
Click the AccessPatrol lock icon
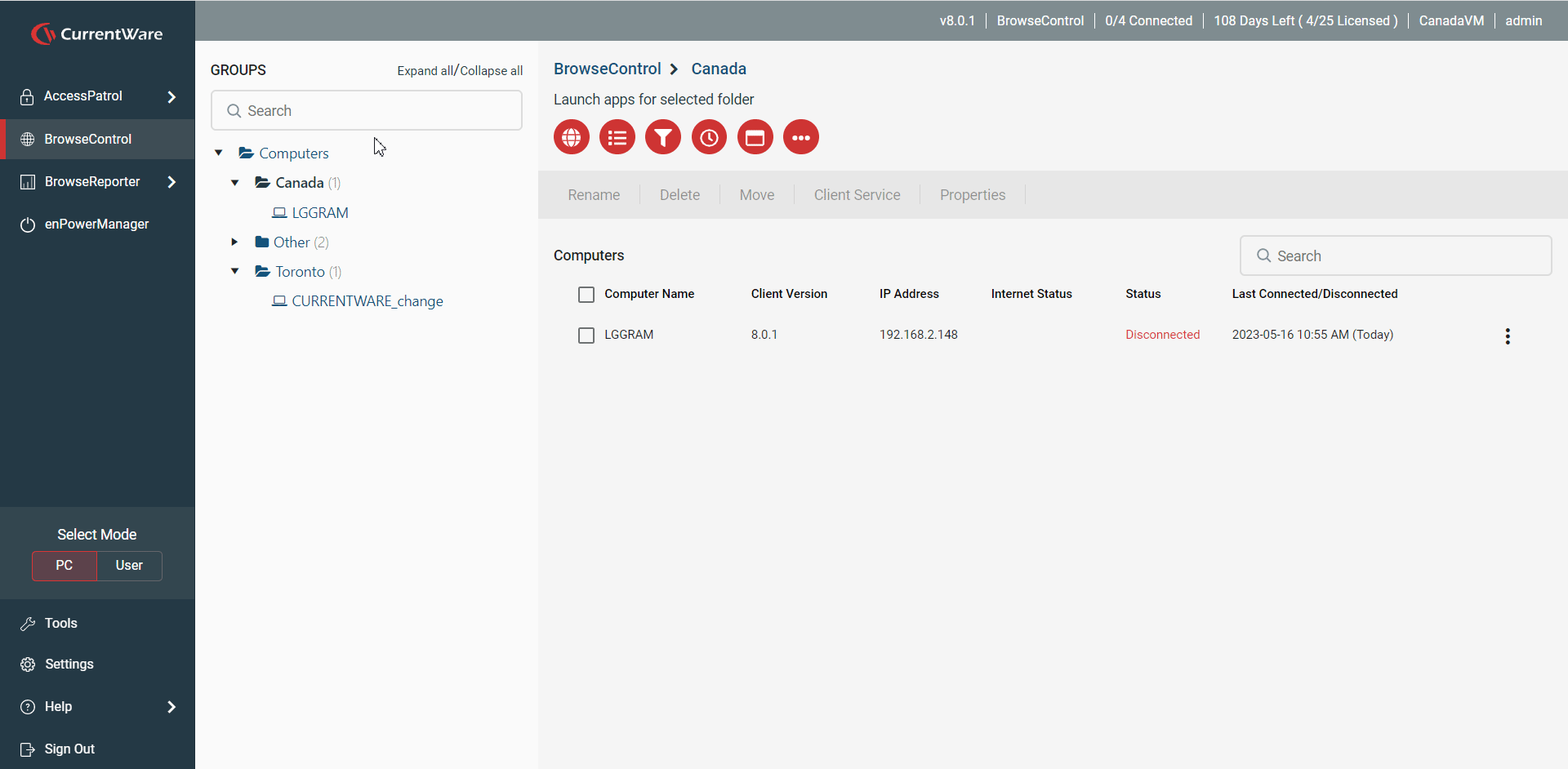[x=27, y=96]
